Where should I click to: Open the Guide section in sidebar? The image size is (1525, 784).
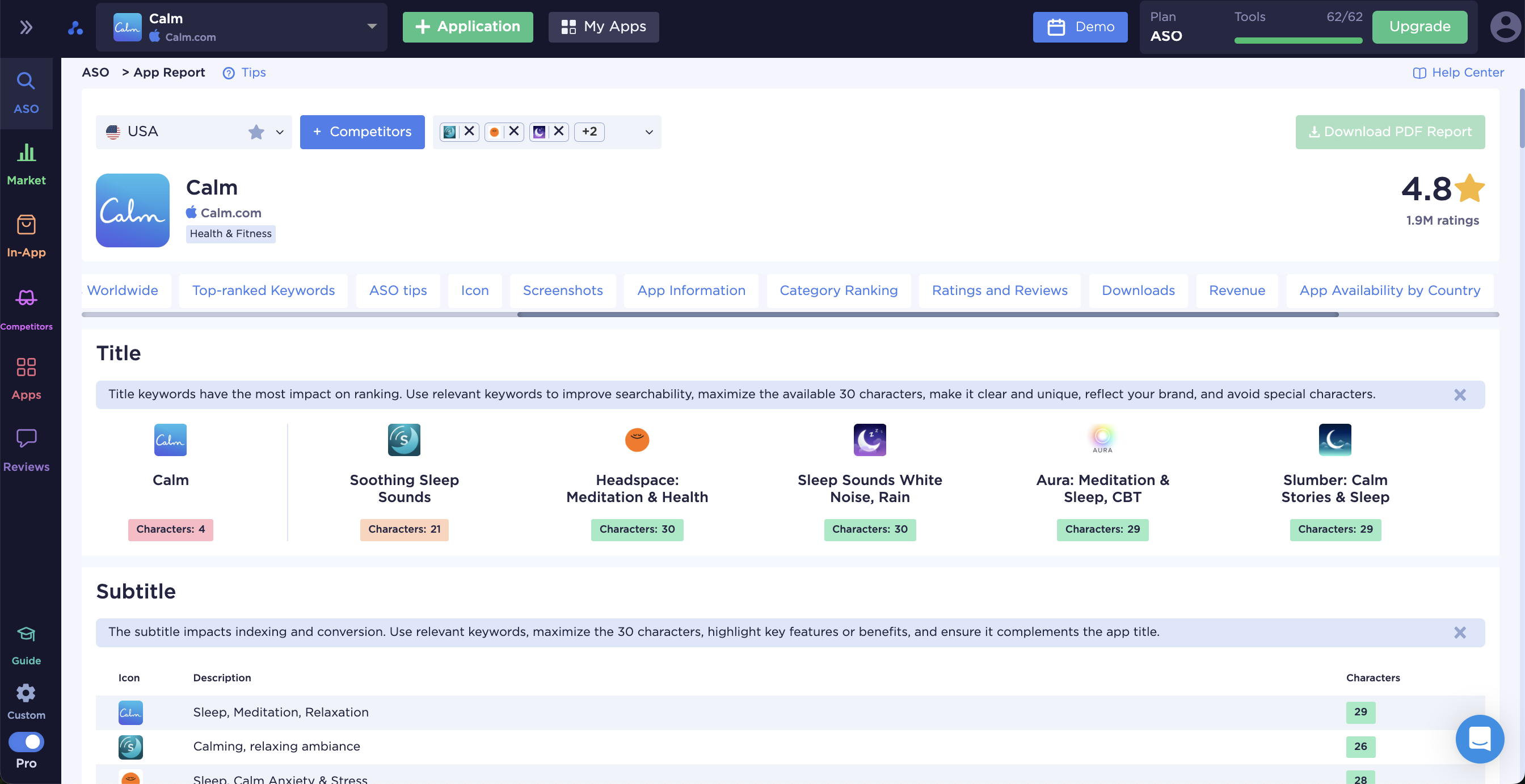(x=26, y=646)
